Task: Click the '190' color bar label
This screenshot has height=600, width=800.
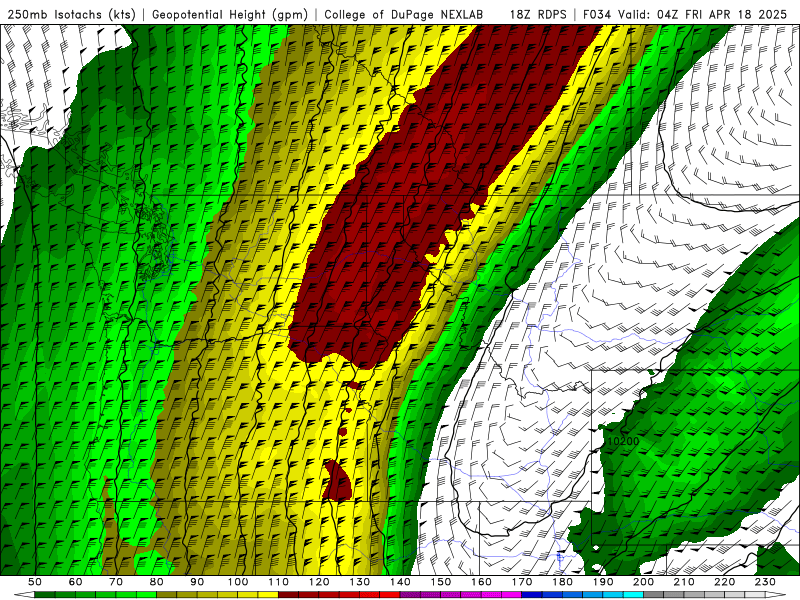Action: point(603,582)
